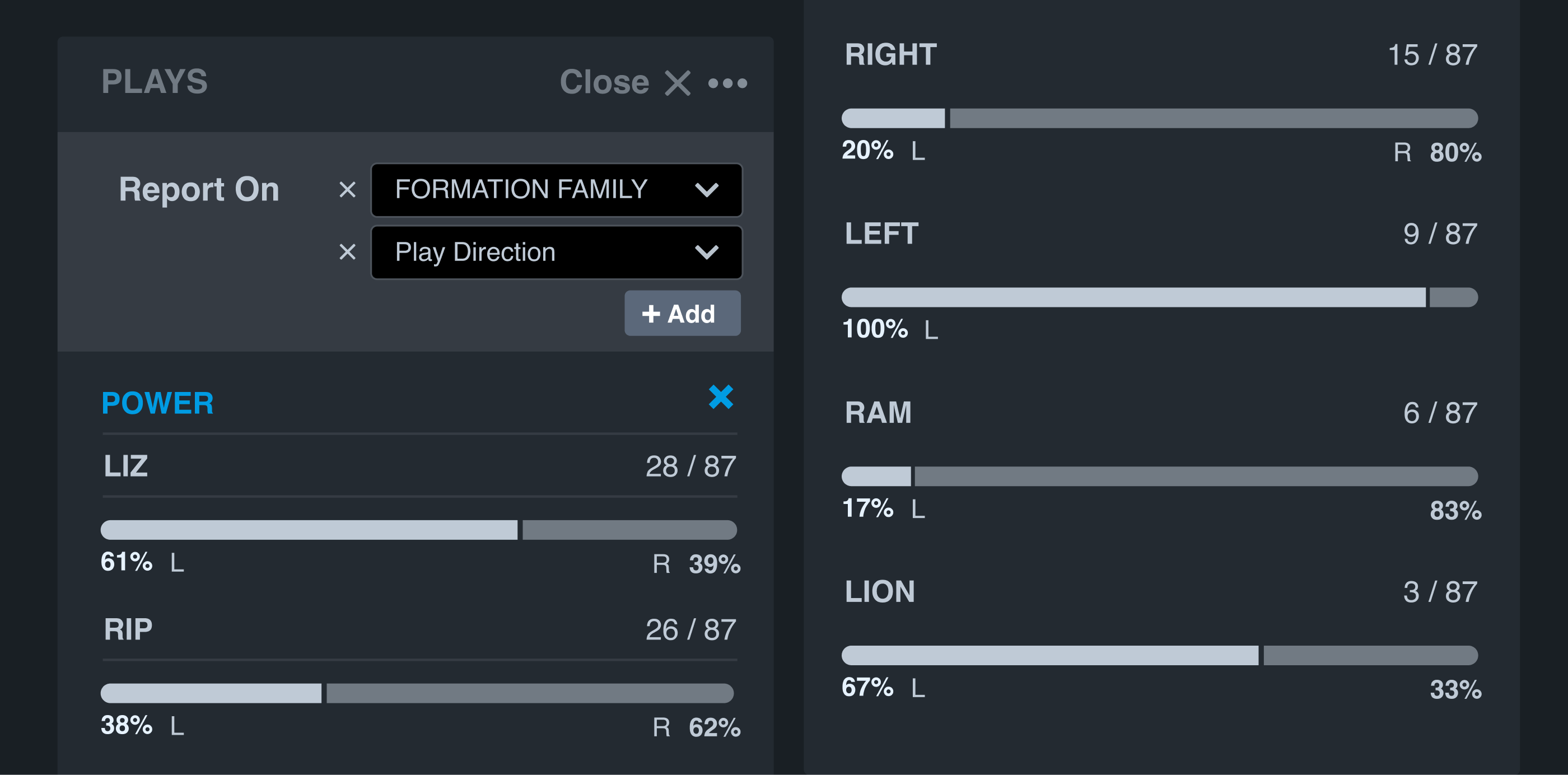The height and width of the screenshot is (775, 1568).
Task: Clear the blue POWER selection X
Action: [721, 398]
